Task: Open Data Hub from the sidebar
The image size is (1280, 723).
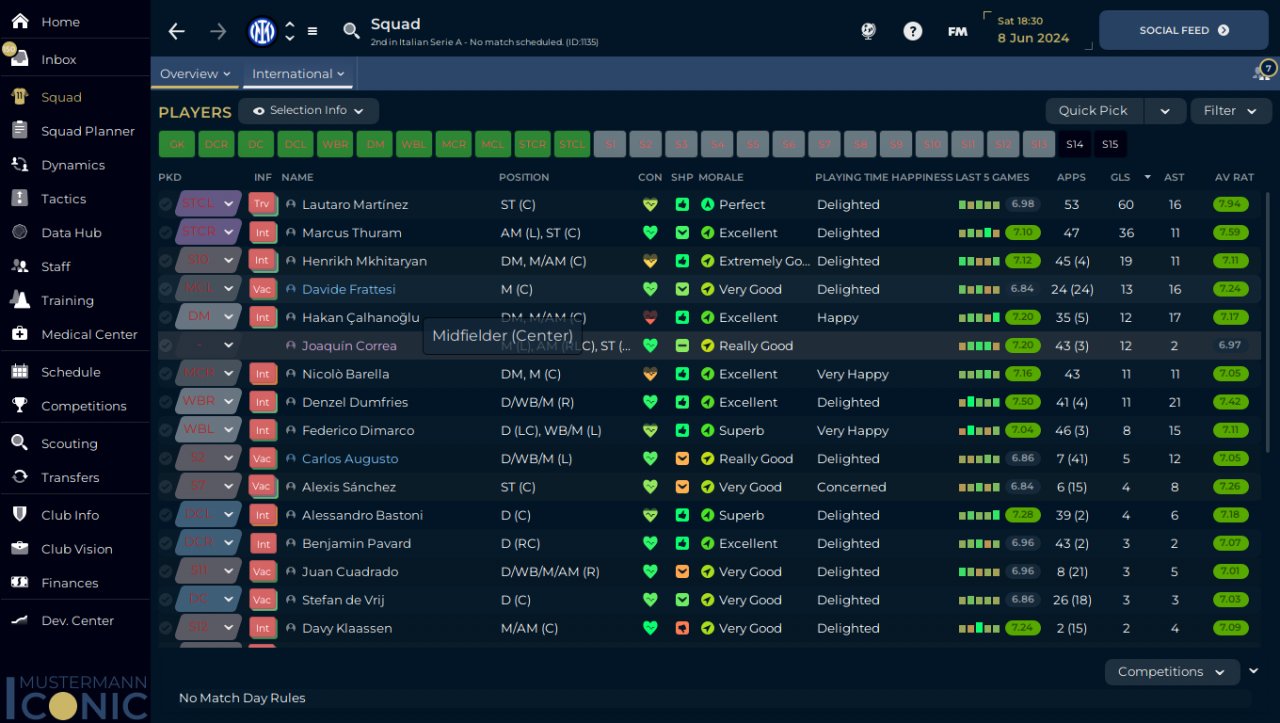Action: 71,233
